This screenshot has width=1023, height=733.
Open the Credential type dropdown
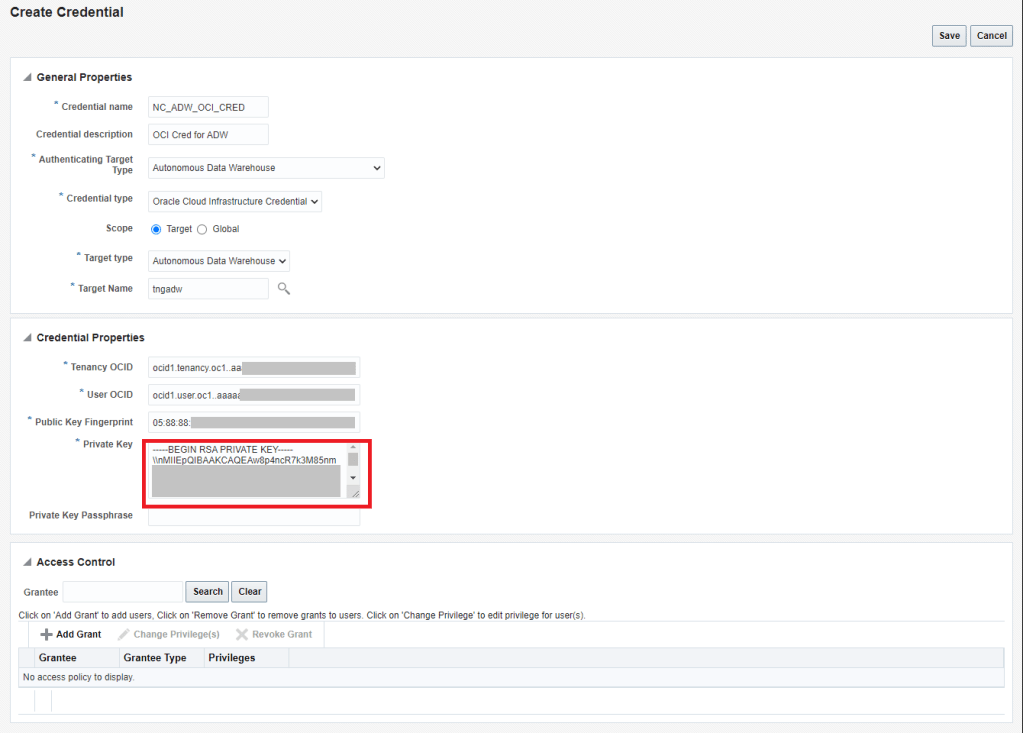[x=235, y=202]
